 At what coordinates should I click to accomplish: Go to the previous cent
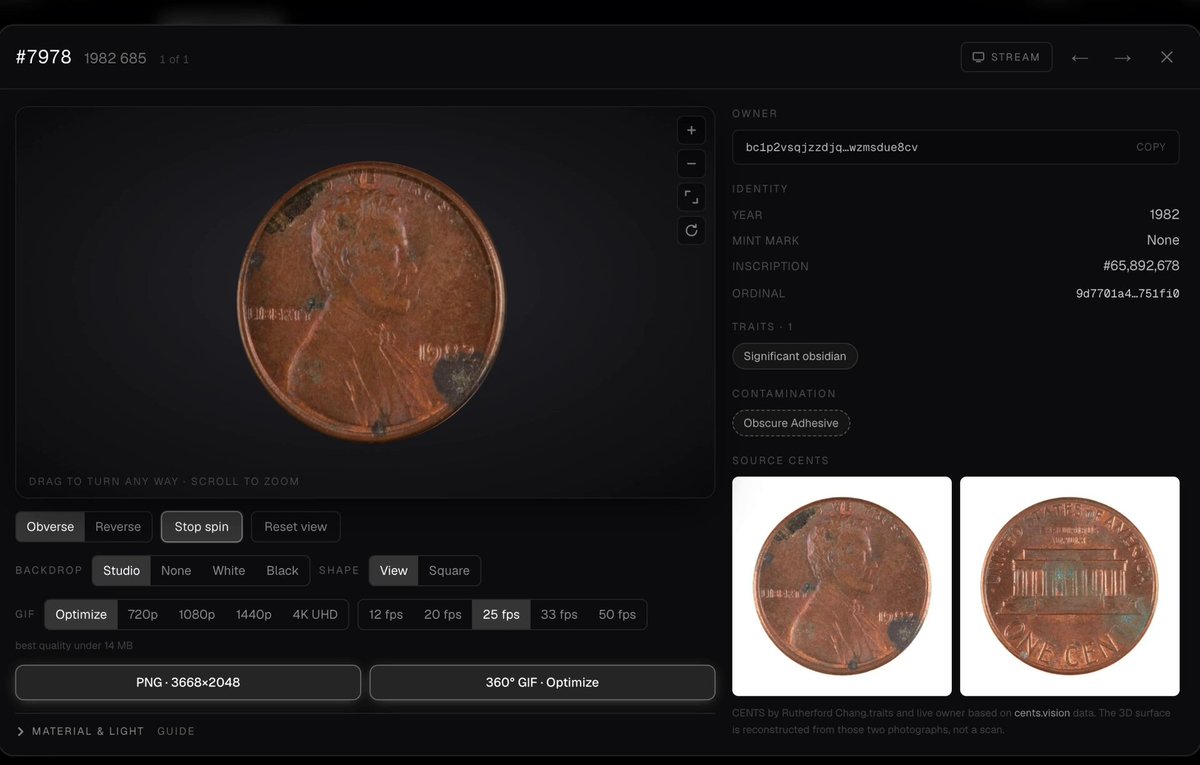[1080, 57]
